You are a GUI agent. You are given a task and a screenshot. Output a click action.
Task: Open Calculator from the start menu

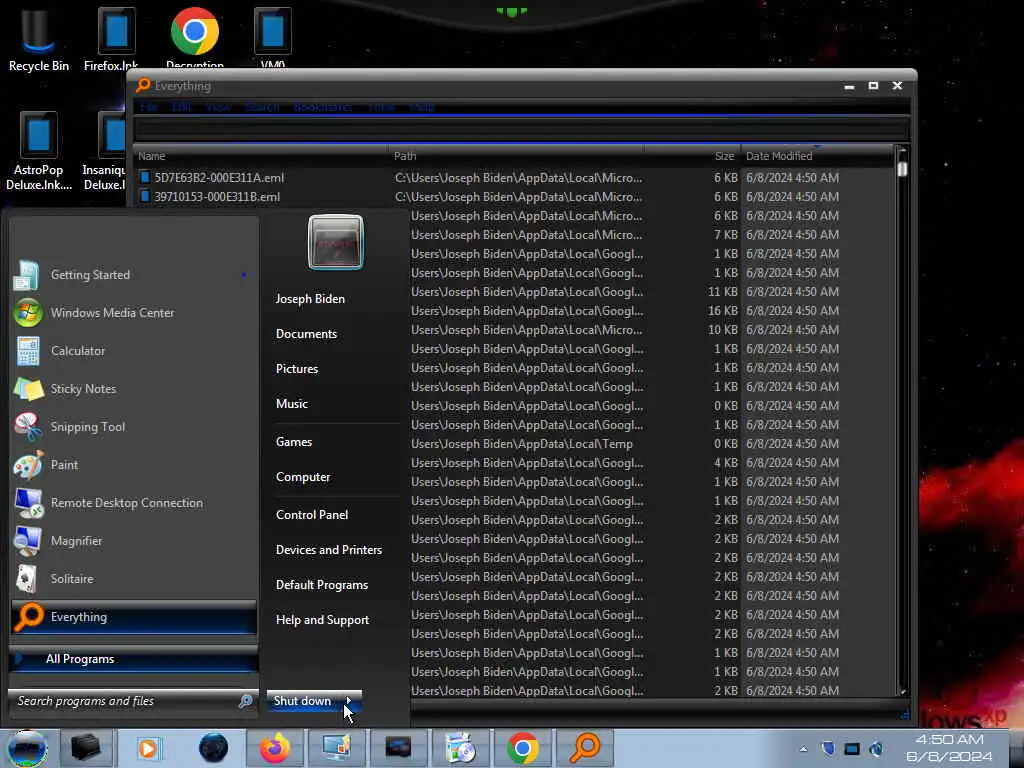pyautogui.click(x=131, y=351)
